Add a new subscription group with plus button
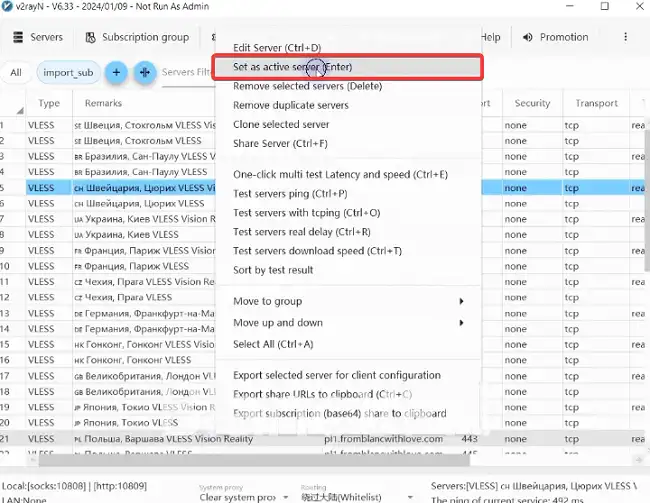Viewport: 650px width, 503px height. (x=116, y=72)
